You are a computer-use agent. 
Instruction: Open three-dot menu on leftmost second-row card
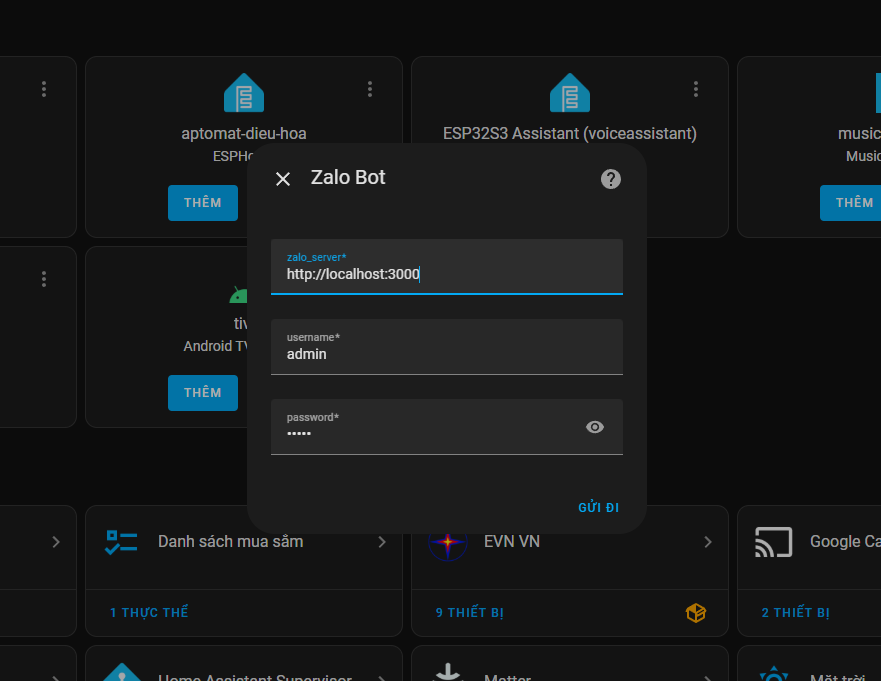[44, 279]
